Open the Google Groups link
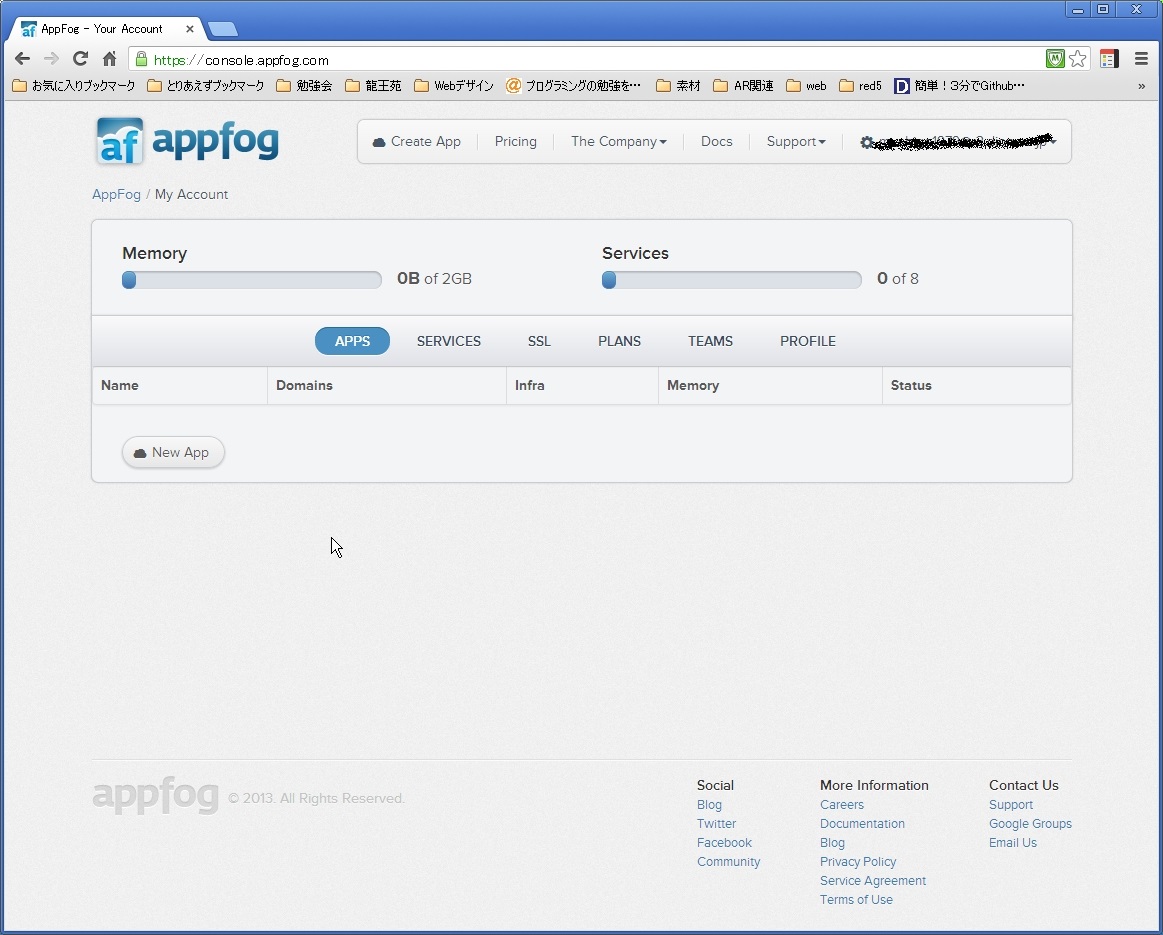1163x935 pixels. 1030,824
